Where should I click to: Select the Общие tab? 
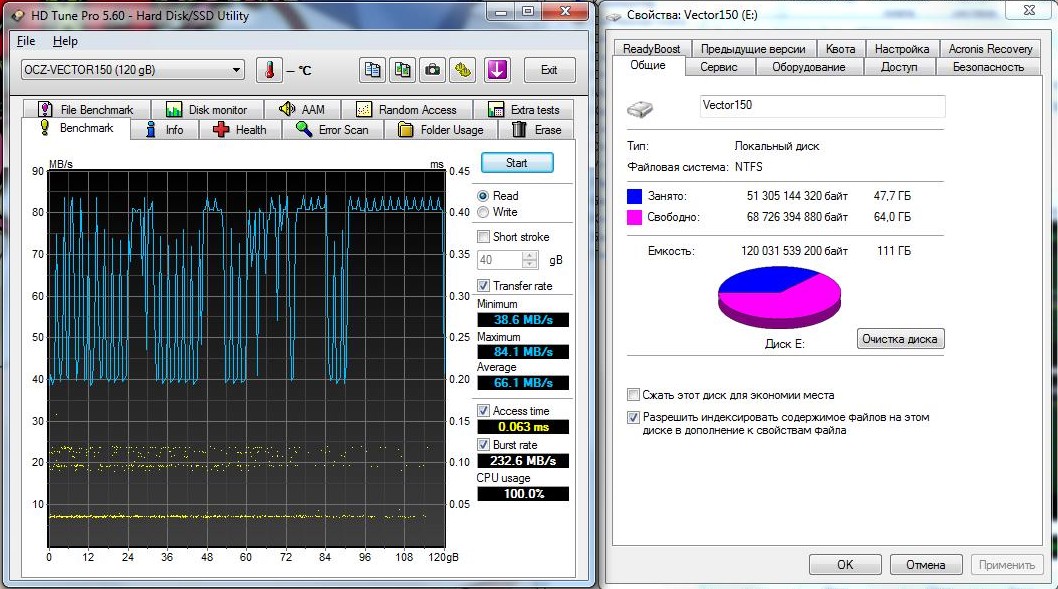click(648, 65)
